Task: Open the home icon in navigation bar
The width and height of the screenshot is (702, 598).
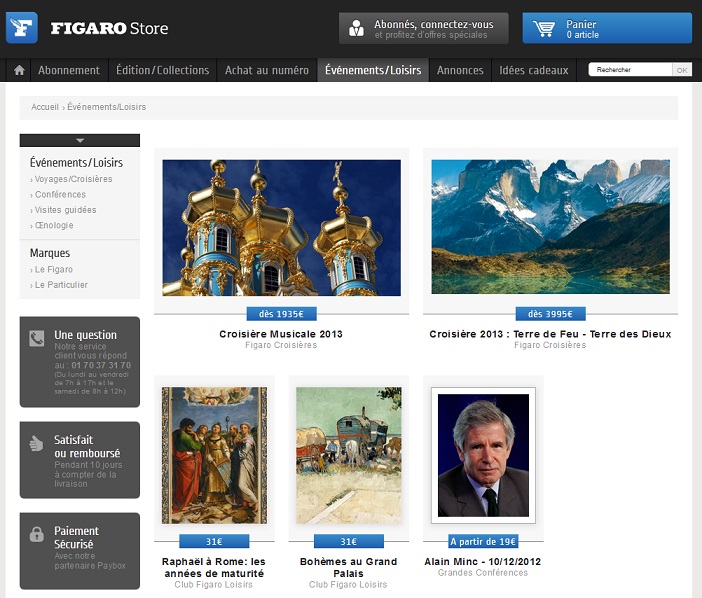Action: tap(19, 70)
